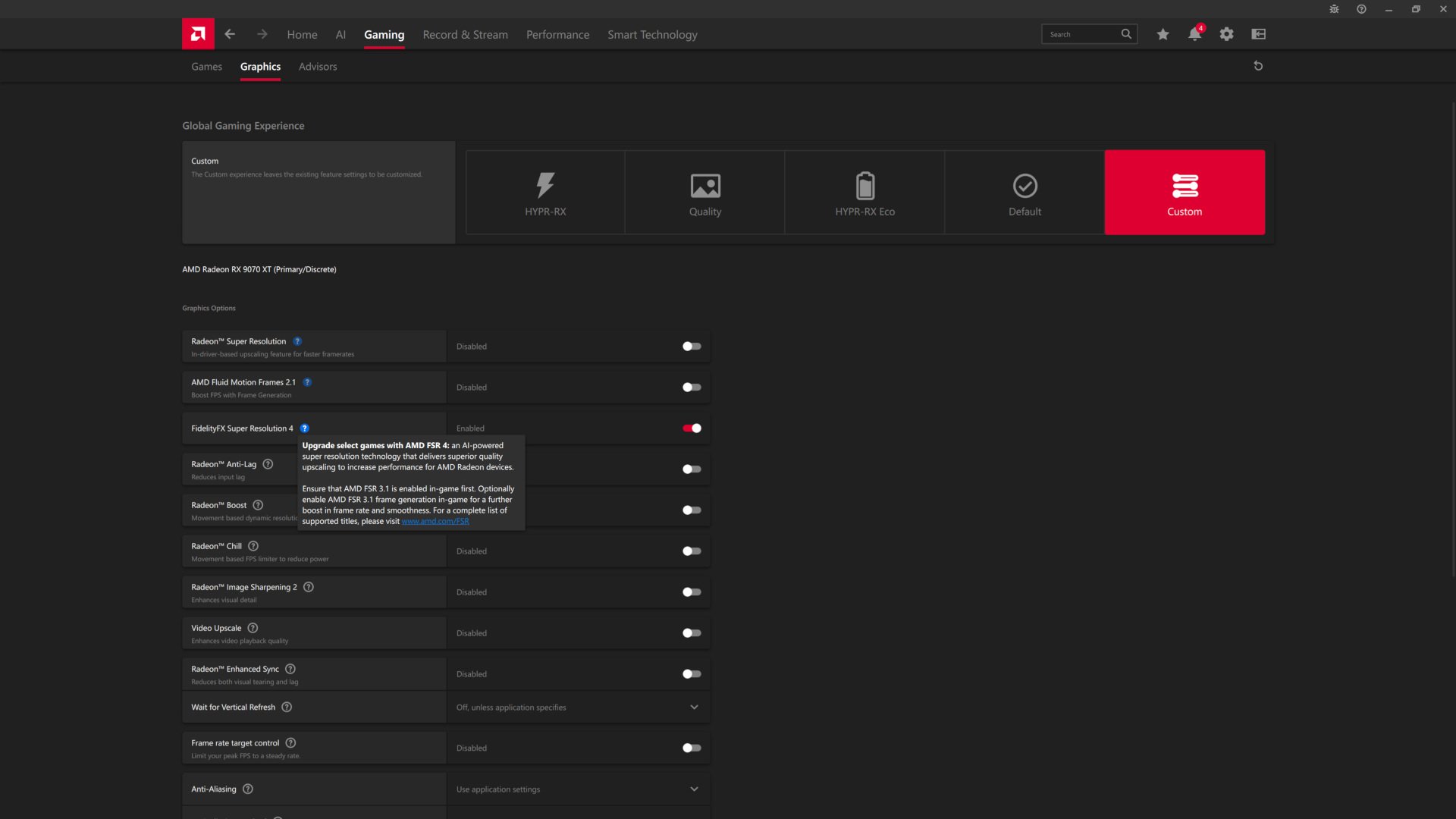Open settings gear icon

click(1226, 34)
